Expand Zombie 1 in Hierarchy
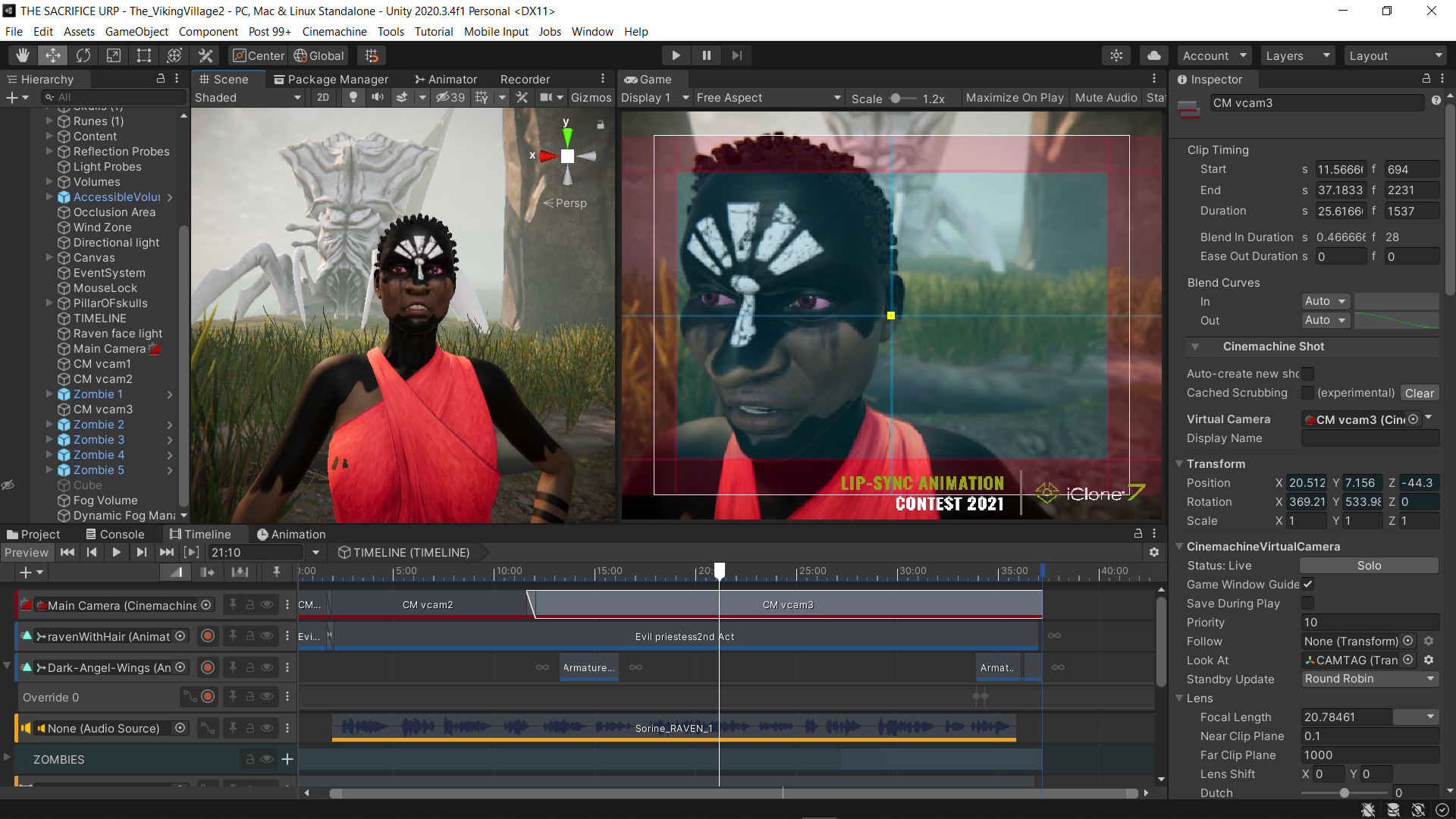The height and width of the screenshot is (819, 1456). 49,394
